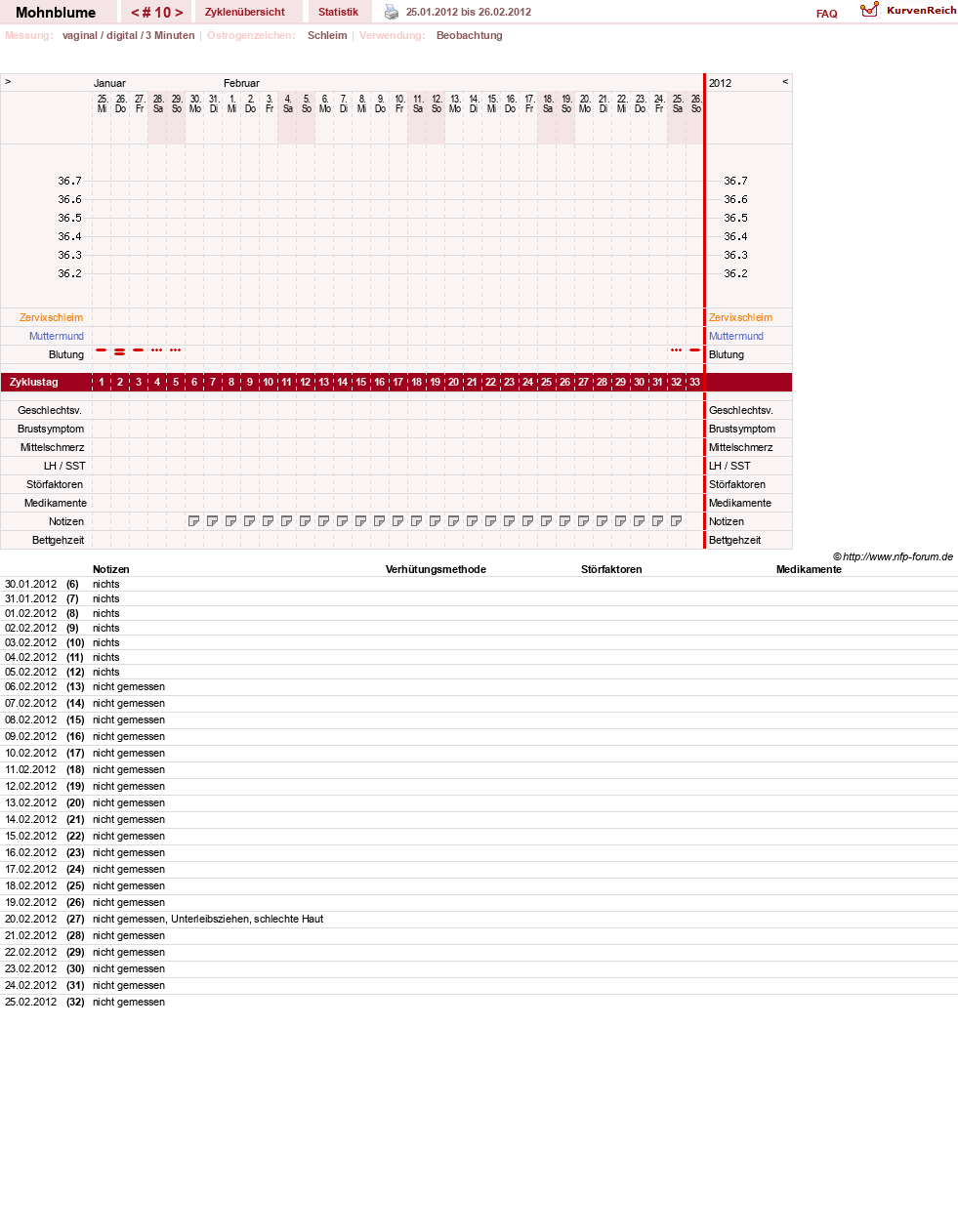Open the FAQ link
Screen dimensions: 958x1232
[827, 14]
